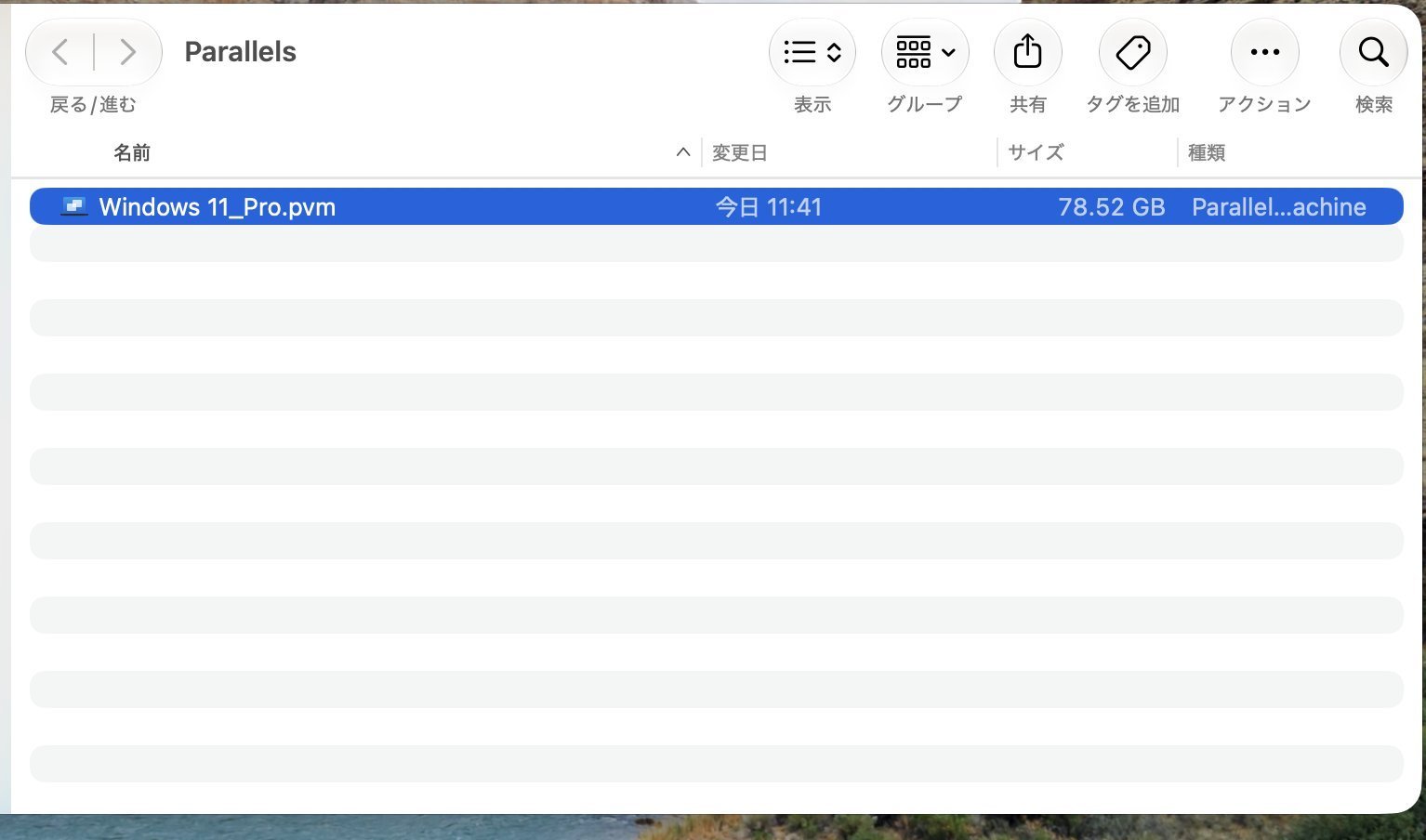This screenshot has height=840, width=1426.
Task: Sort by 種類 column header
Action: (1207, 152)
